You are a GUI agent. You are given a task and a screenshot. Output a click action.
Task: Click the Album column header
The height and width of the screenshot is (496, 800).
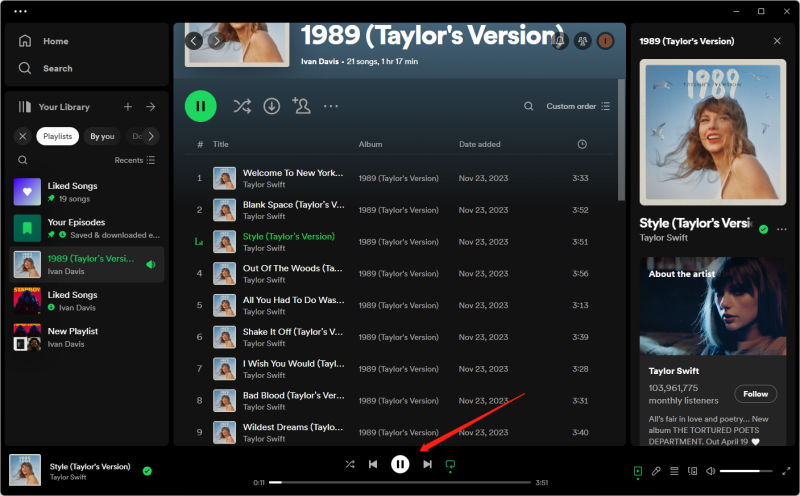[370, 144]
